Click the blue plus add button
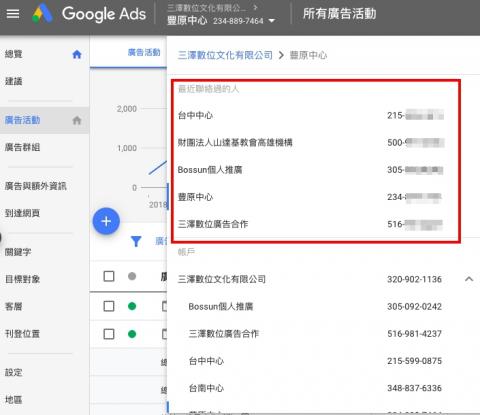 coord(106,221)
